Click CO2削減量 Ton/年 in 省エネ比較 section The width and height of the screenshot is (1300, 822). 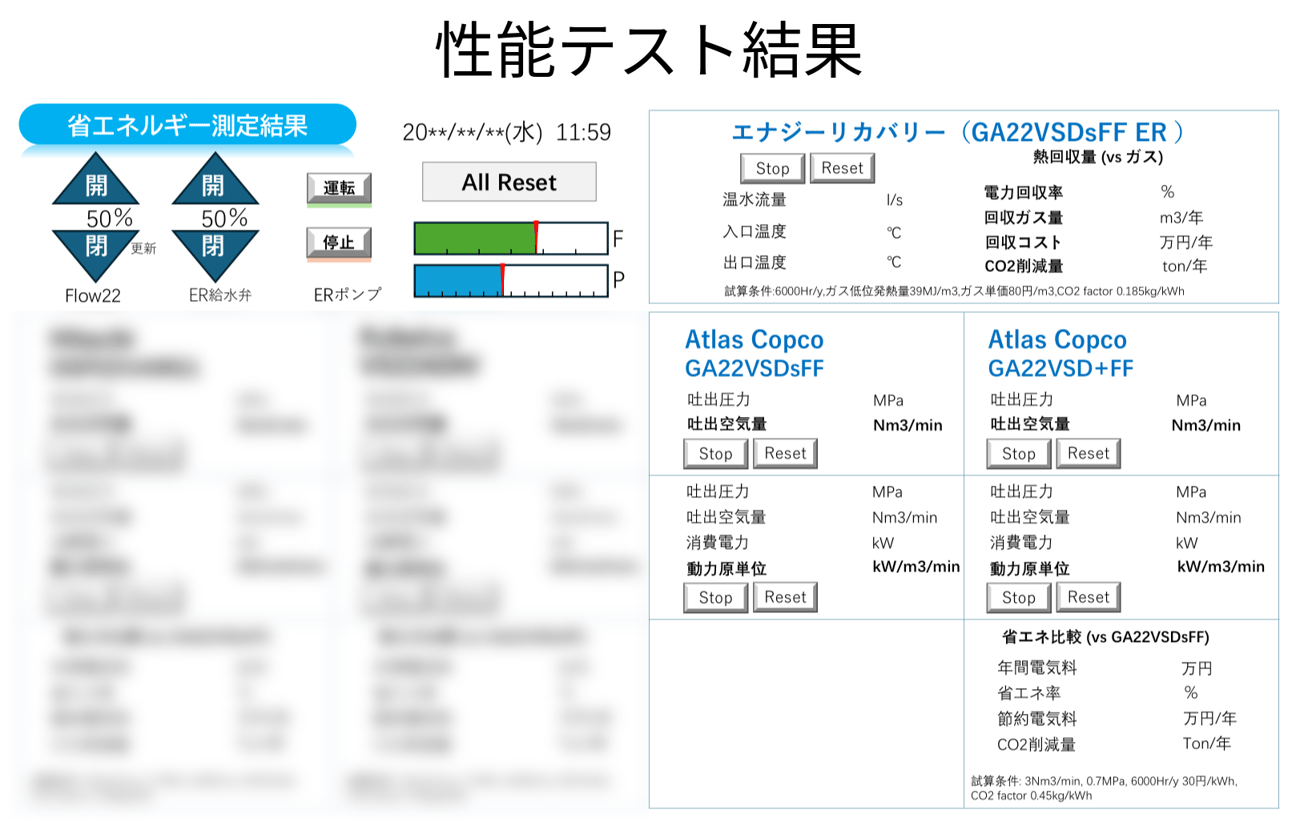(1113, 744)
